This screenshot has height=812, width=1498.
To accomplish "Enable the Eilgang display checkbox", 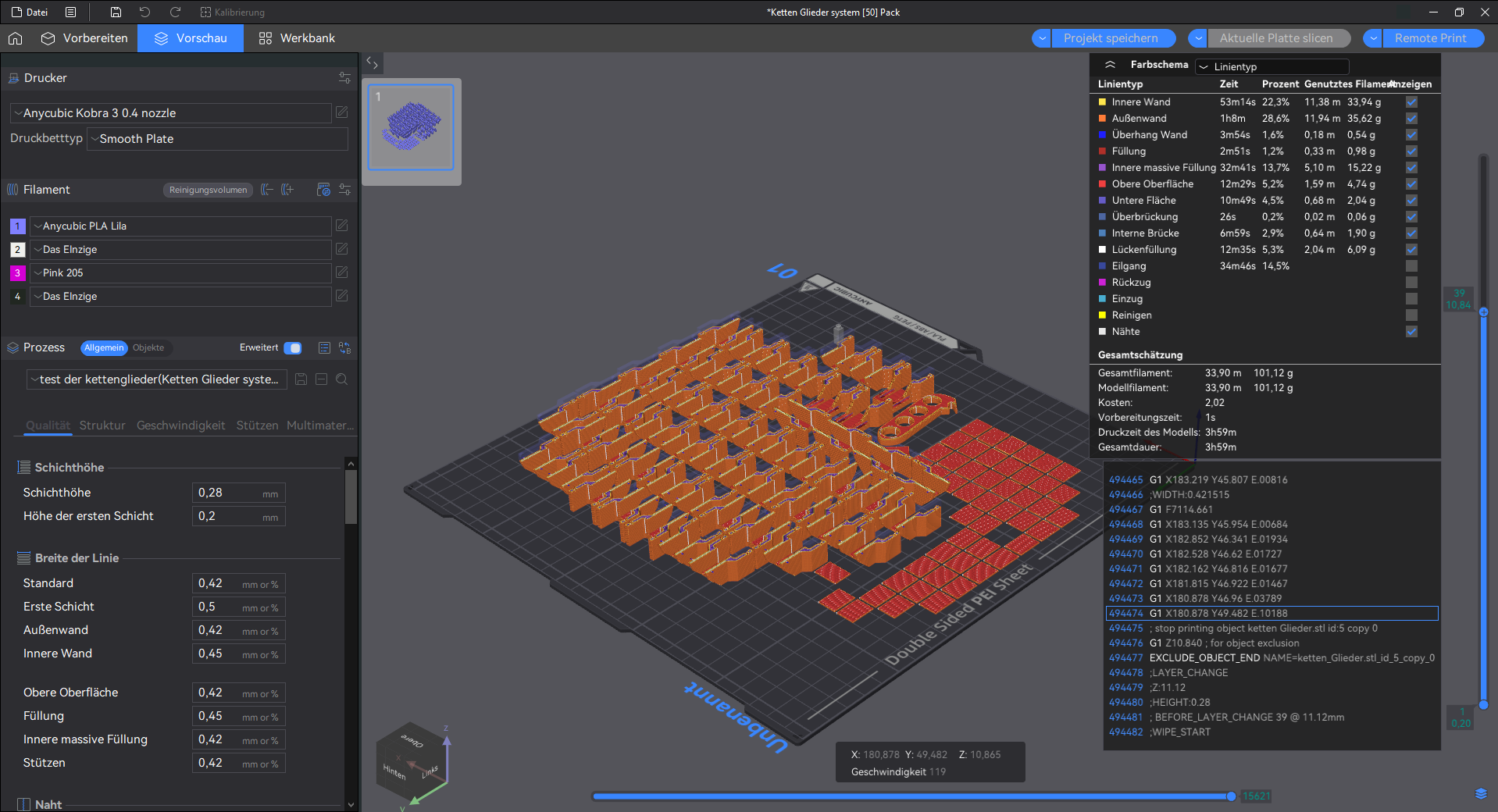I will click(1411, 266).
